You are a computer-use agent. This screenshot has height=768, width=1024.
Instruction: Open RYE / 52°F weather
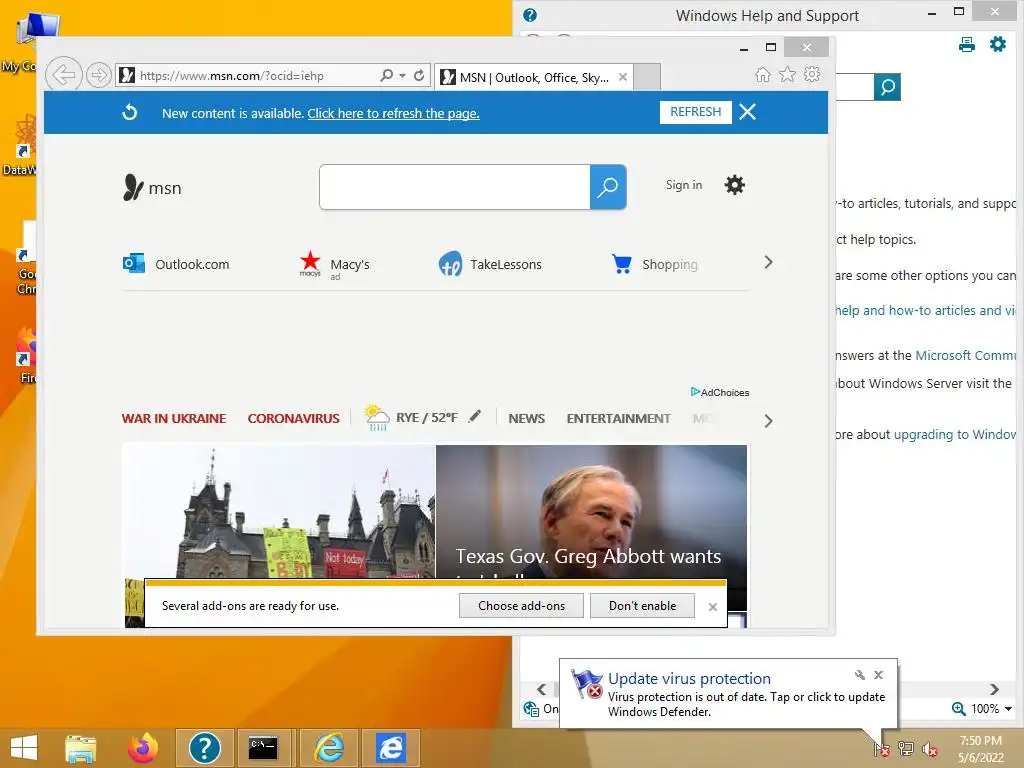click(412, 417)
